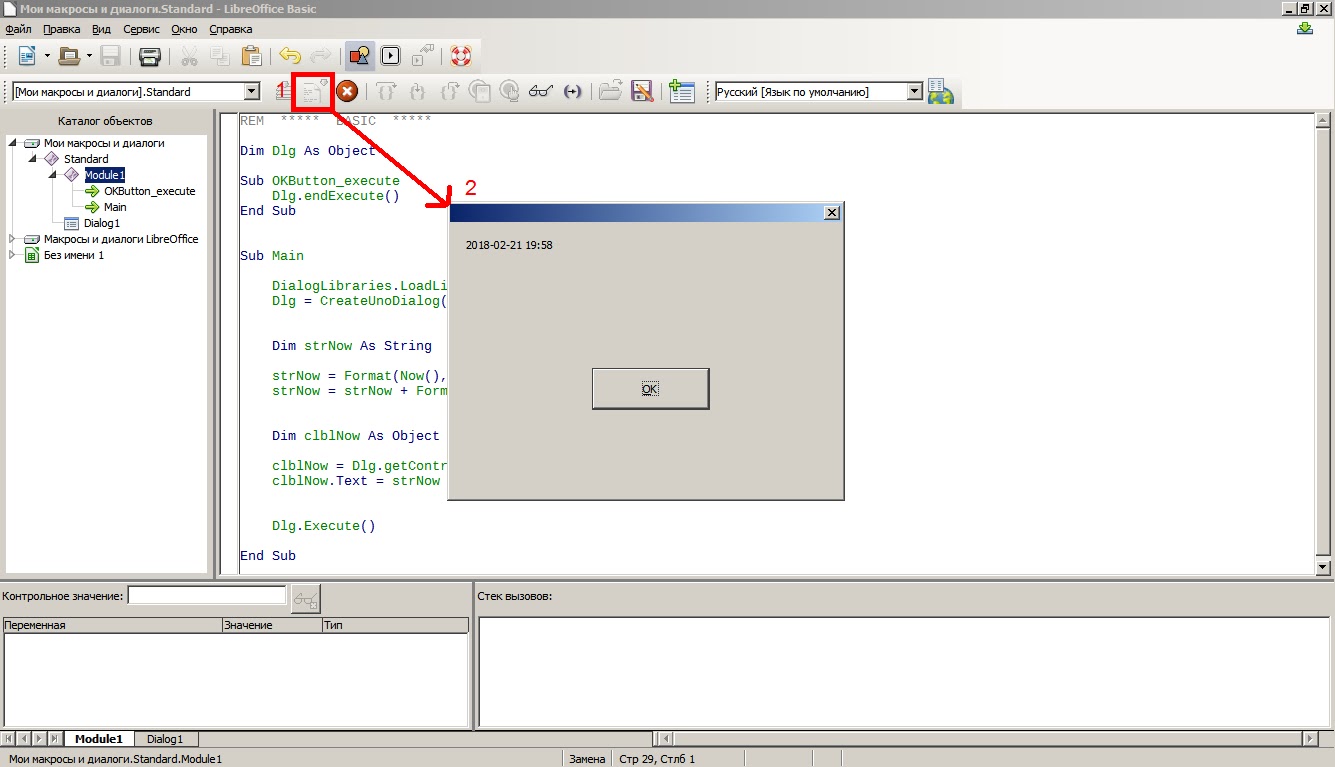
Task: Expand the Без имени 1 node
Action: pos(13,255)
